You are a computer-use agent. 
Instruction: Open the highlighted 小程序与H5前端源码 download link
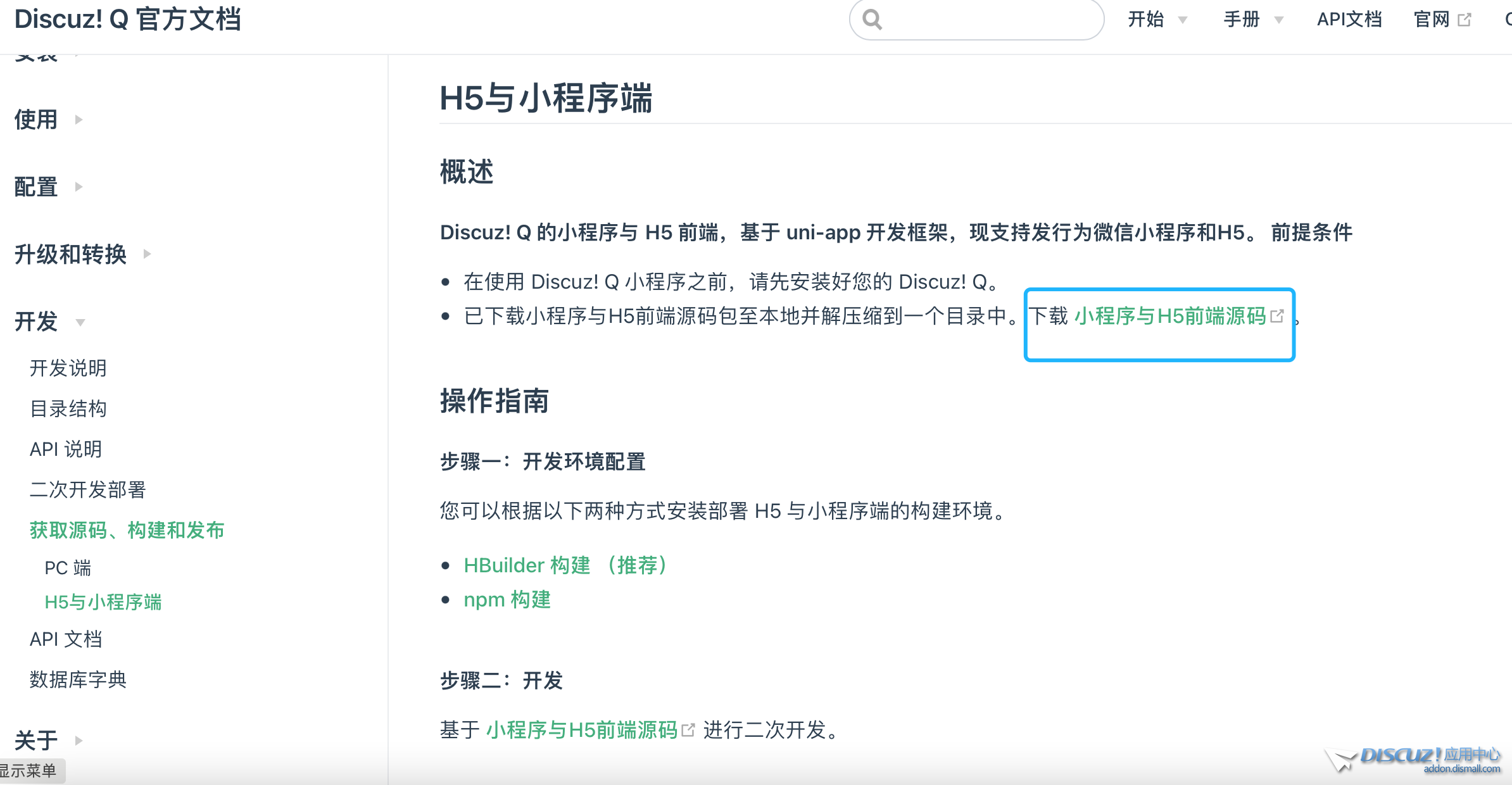click(1170, 316)
